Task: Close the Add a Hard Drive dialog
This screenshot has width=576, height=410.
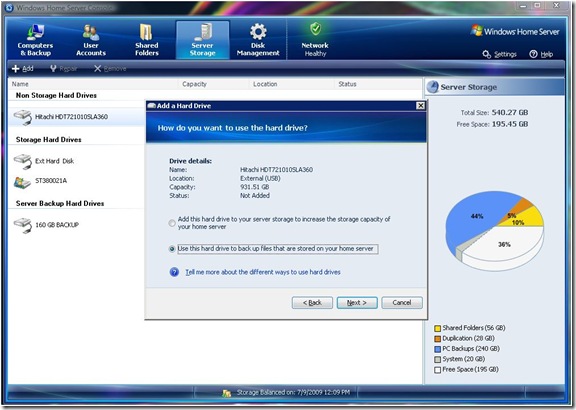Action: (x=421, y=106)
